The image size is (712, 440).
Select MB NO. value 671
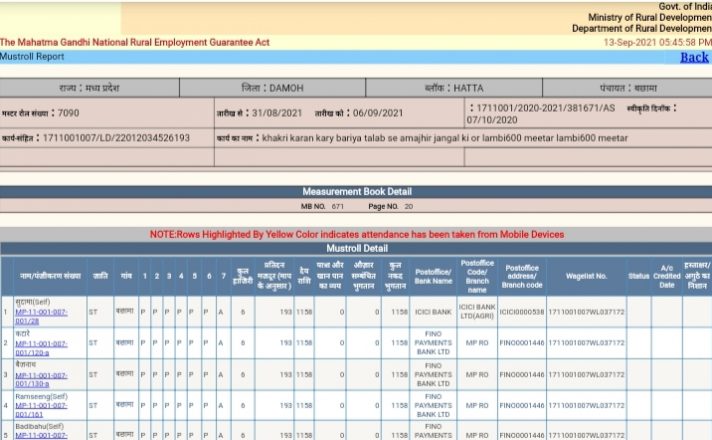click(337, 207)
